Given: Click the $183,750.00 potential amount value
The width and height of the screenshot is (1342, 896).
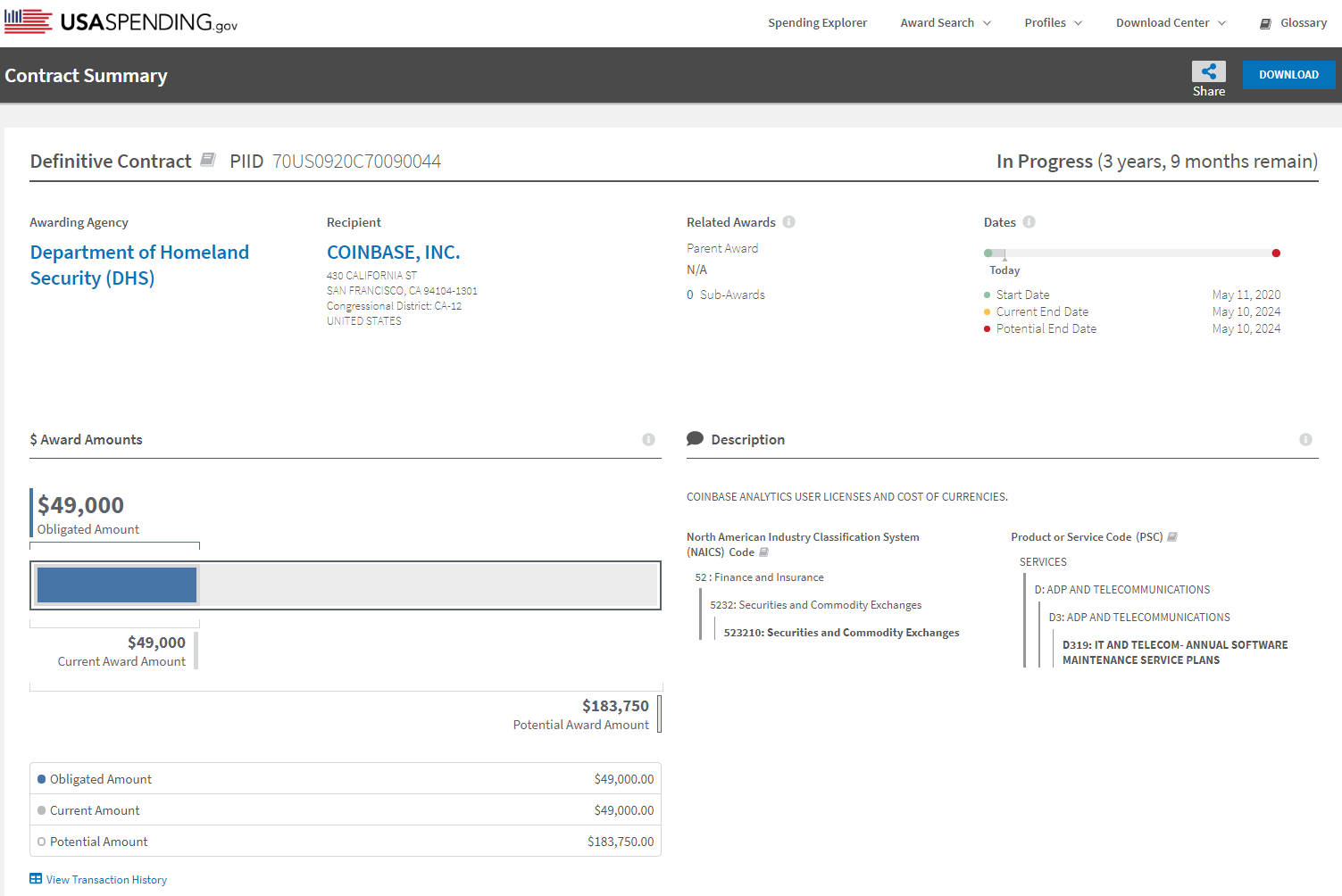Looking at the screenshot, I should click(x=621, y=842).
